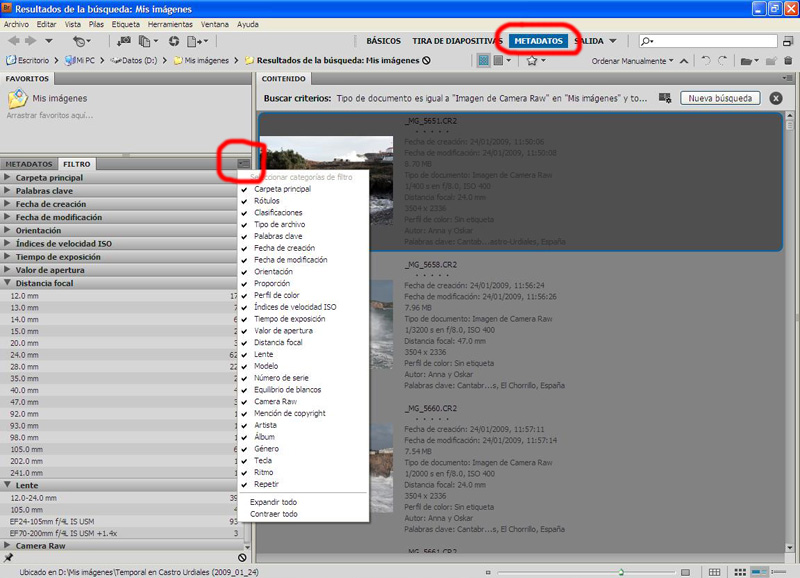800x578 pixels.
Task: Switch to list view icon
Action: (778, 572)
